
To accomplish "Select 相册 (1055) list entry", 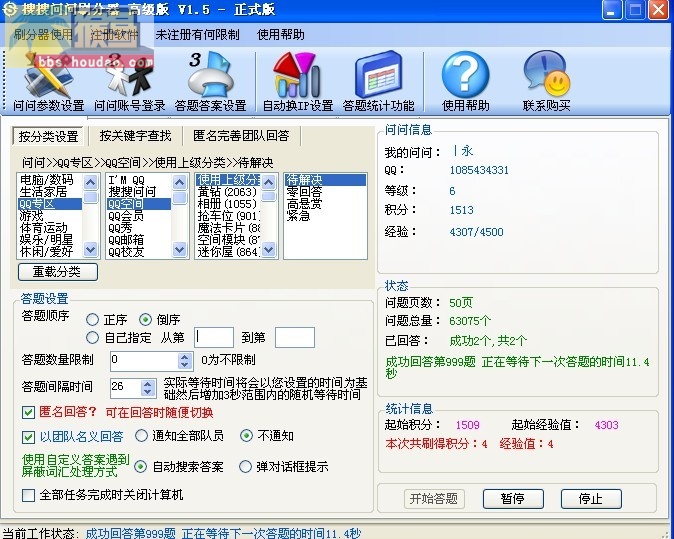I will pyautogui.click(x=228, y=204).
